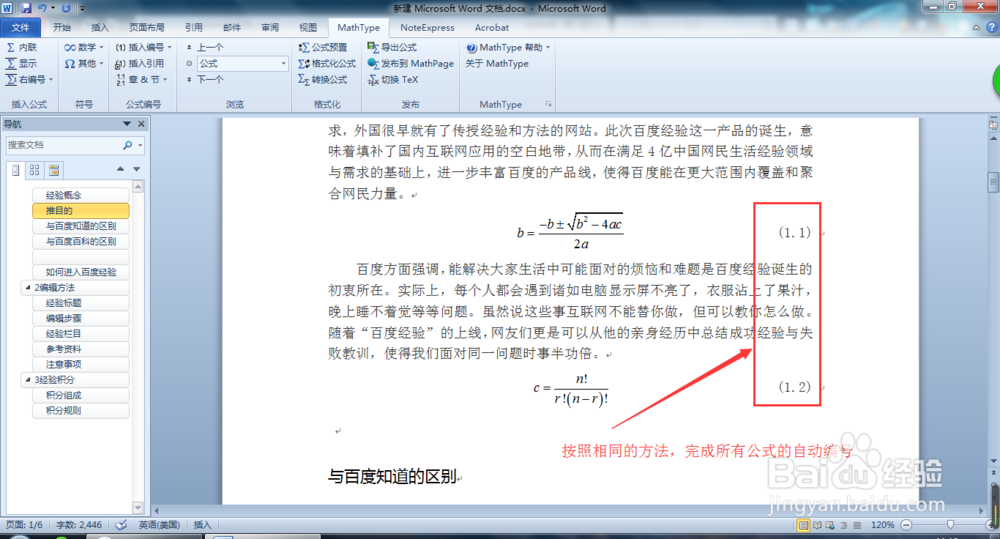Show page thumbnails tab in navigation pane
1000x539 pixels.
[x=34, y=170]
